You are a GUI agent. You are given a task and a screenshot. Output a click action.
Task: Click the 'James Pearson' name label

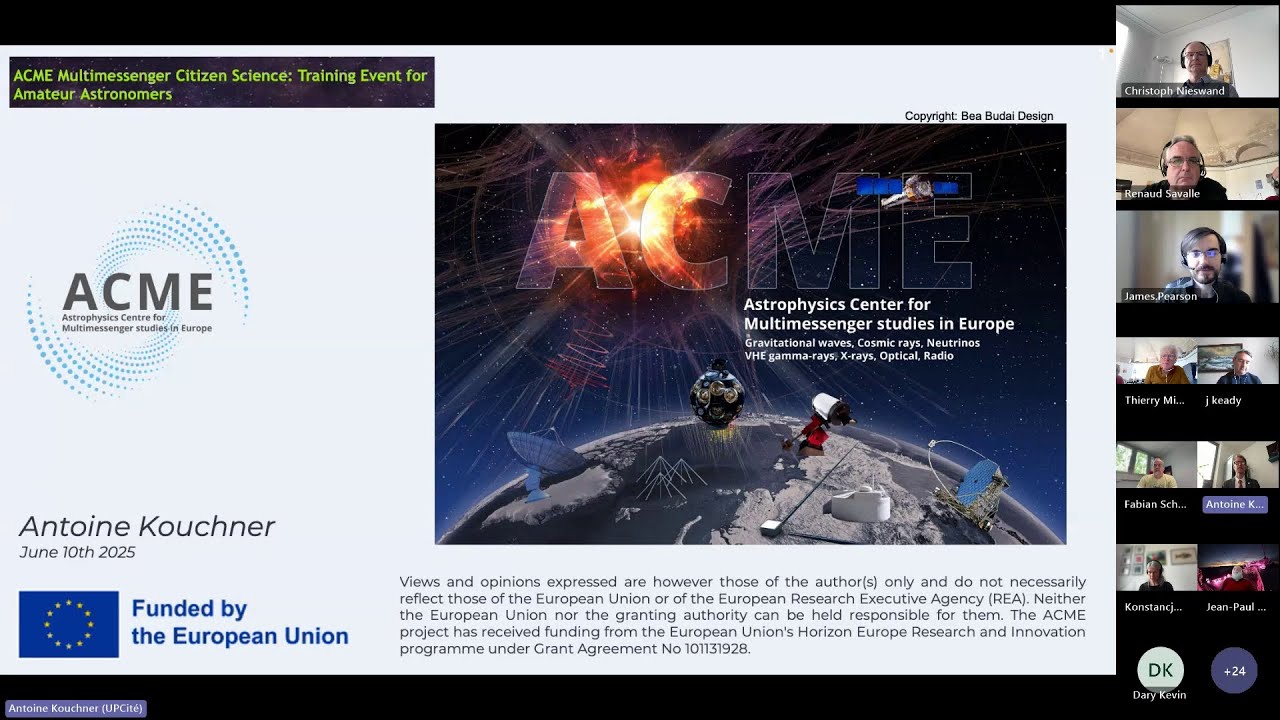pyautogui.click(x=1160, y=296)
